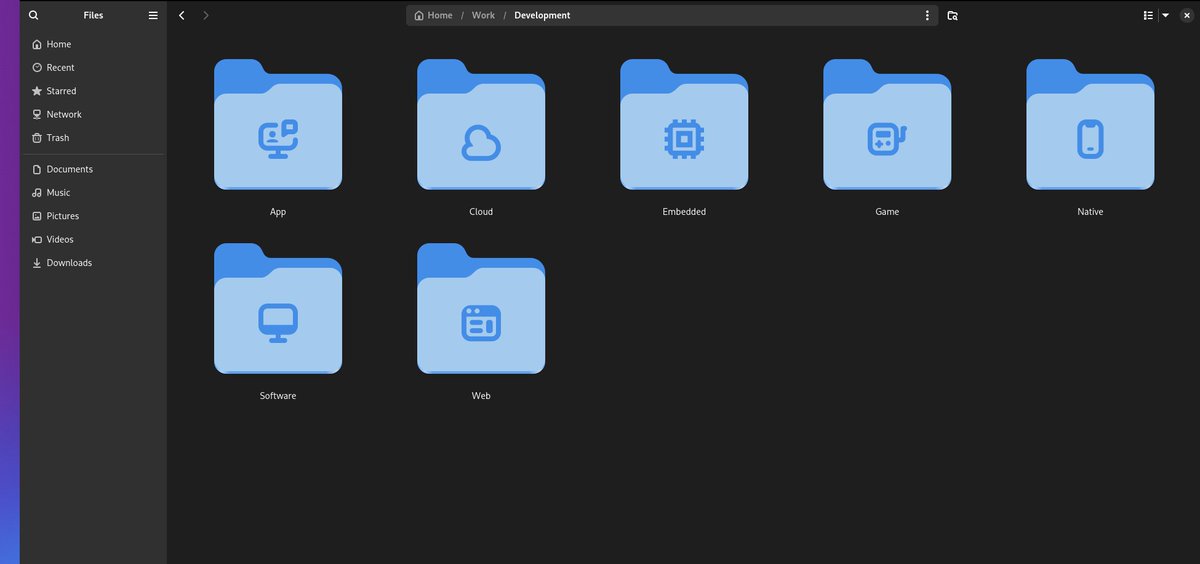1200x564 pixels.
Task: Click the Native folder name label
Action: click(1090, 212)
